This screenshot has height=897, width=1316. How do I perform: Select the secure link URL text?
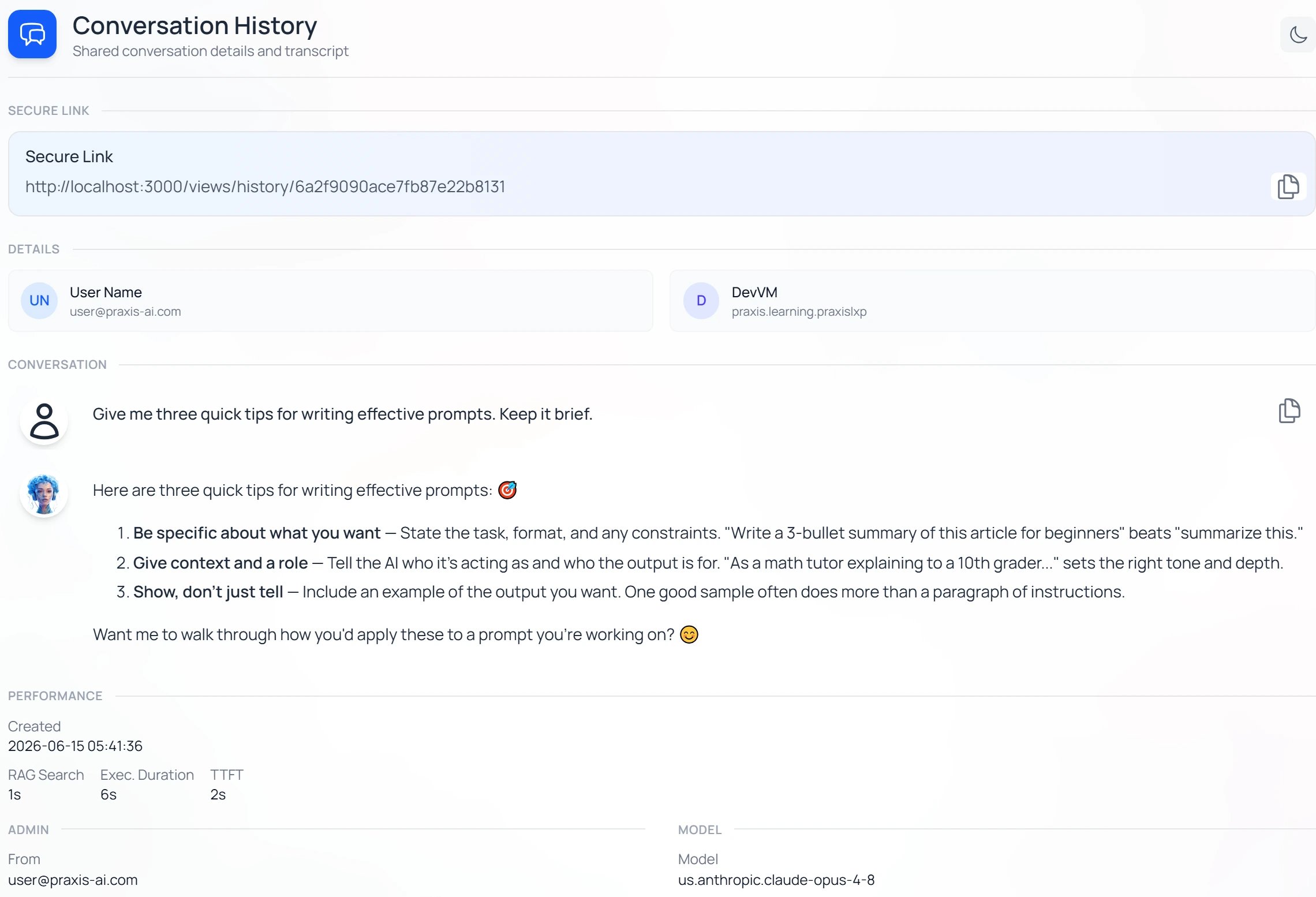coord(266,186)
